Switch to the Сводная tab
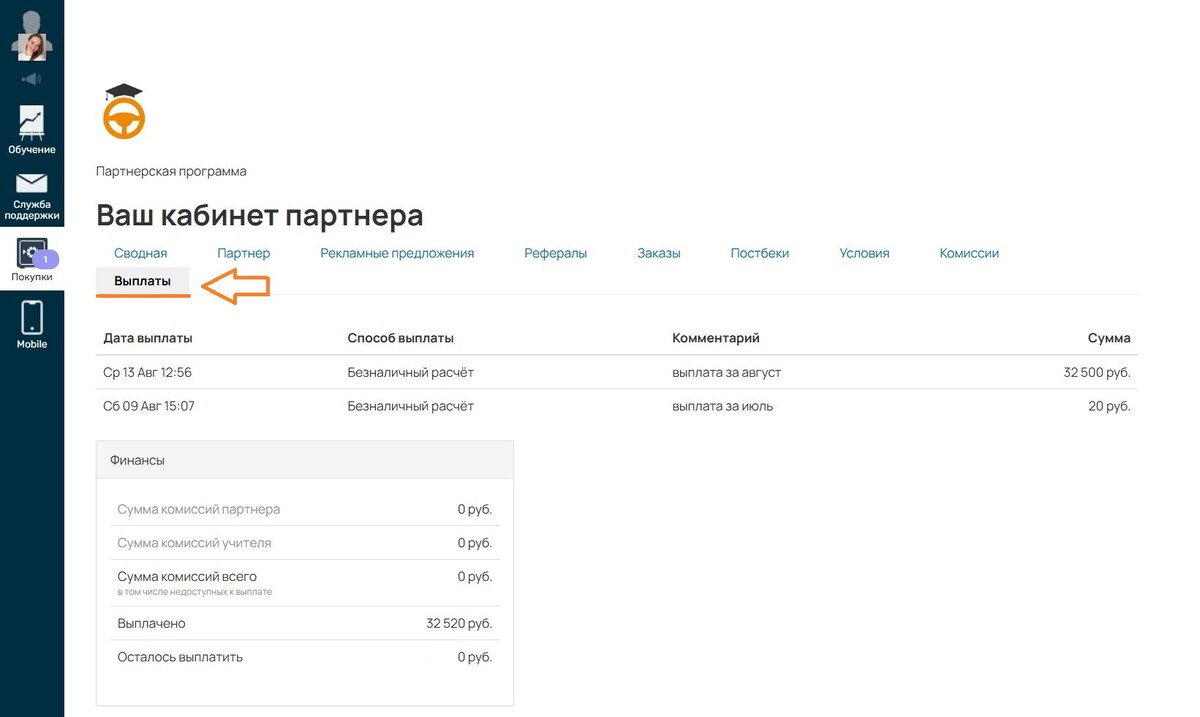This screenshot has width=1200, height=717. 141,253
